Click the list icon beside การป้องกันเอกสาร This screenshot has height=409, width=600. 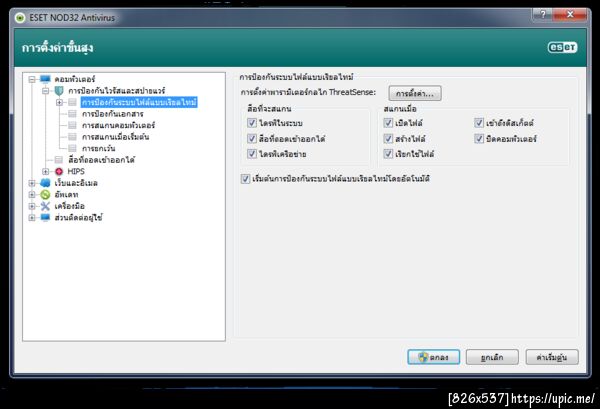click(72, 114)
